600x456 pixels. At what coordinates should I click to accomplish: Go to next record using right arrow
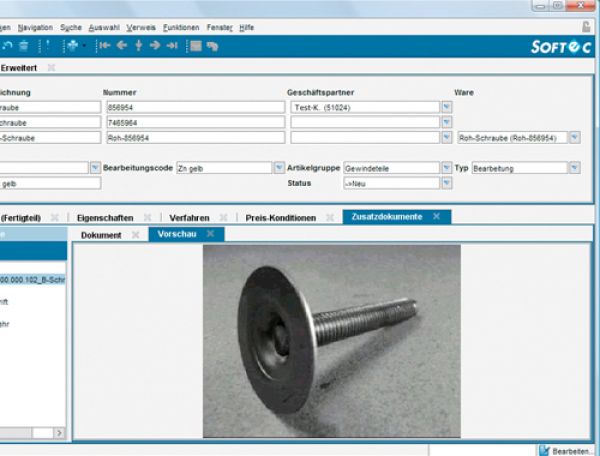155,46
